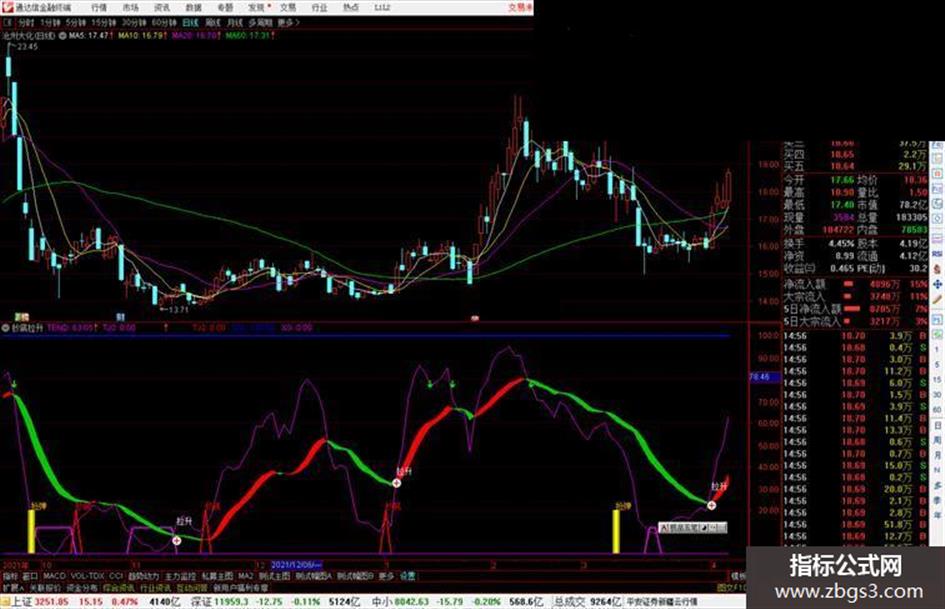This screenshot has width=945, height=609.
Task: Click the round icon beside the sub-indicator name
Action: click(5, 328)
